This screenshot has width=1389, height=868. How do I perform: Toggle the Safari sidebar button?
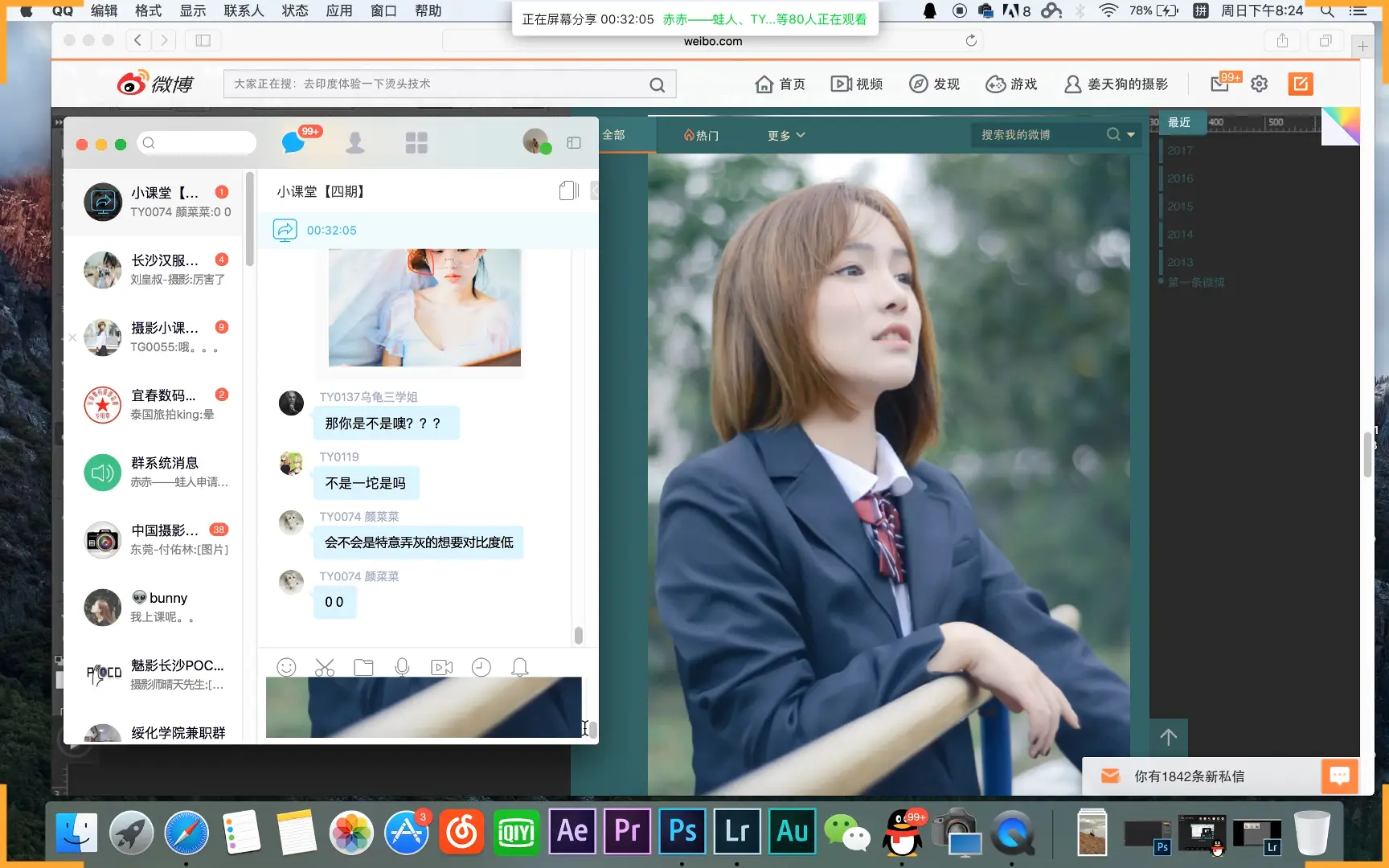(x=203, y=40)
